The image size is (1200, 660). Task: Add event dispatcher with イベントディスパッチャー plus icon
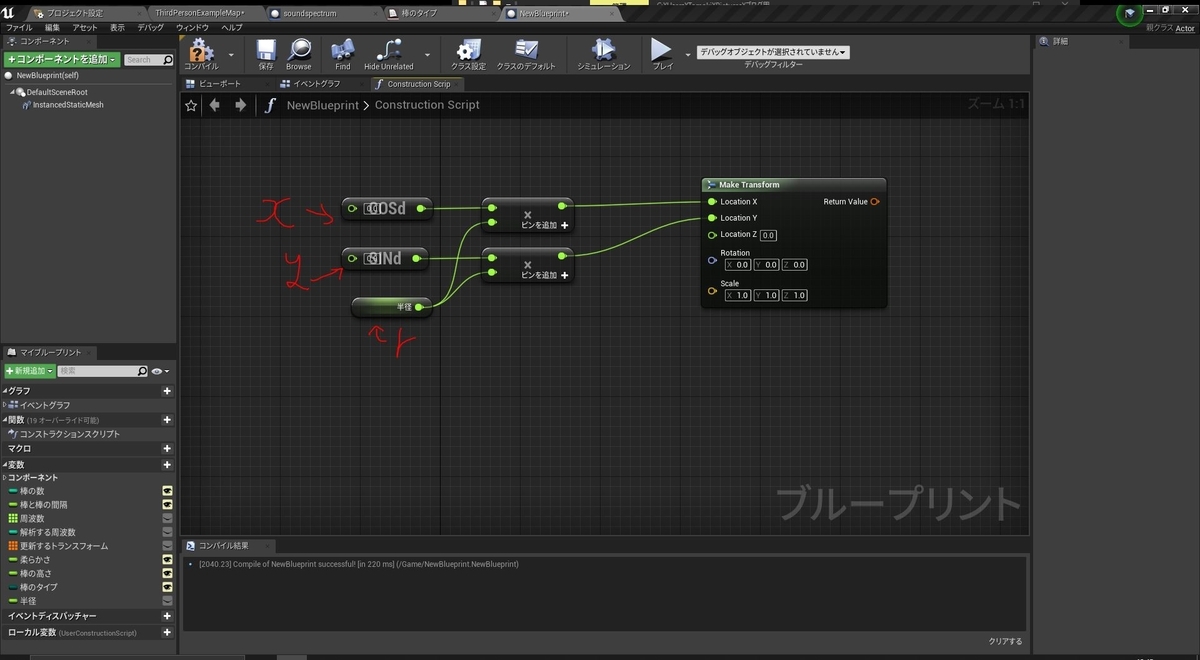(167, 616)
